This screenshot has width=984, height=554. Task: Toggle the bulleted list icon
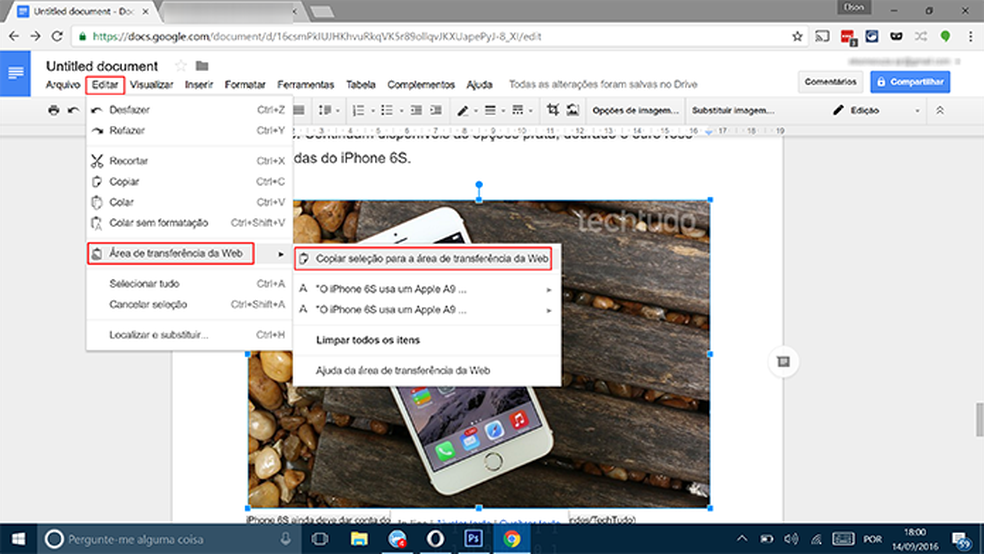point(387,110)
